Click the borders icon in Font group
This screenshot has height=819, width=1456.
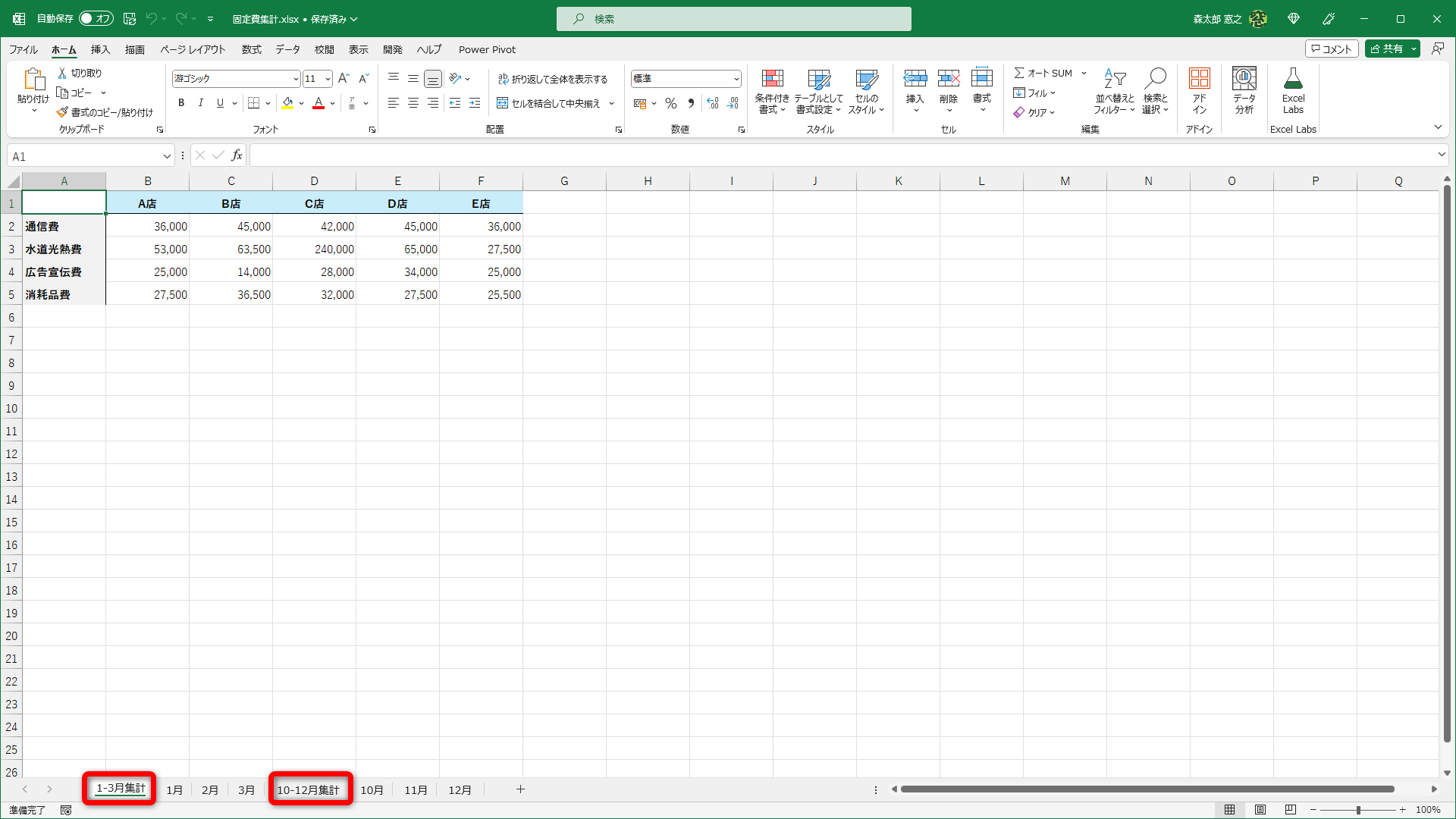[254, 103]
